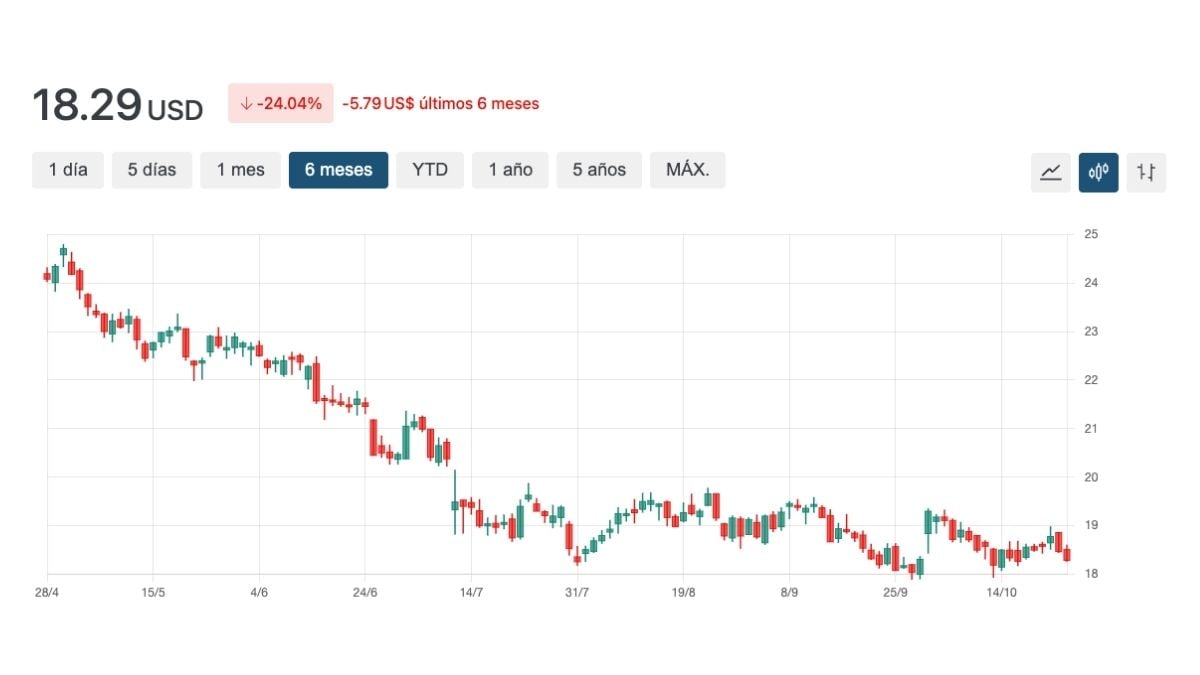Click the red -24.04% change badge

click(280, 103)
